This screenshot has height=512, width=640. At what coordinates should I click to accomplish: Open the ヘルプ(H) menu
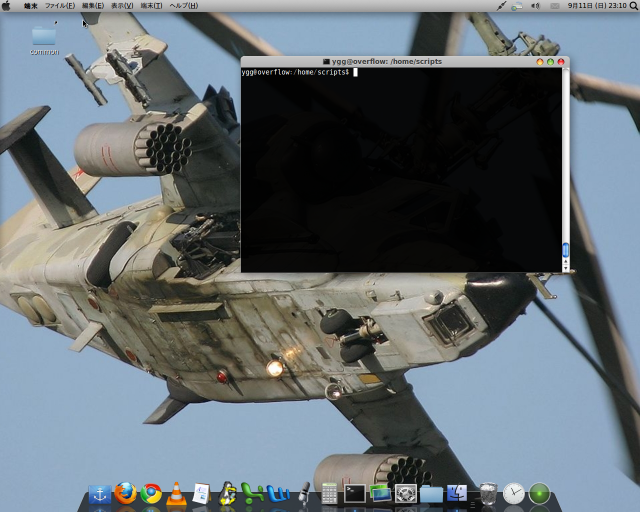183,6
